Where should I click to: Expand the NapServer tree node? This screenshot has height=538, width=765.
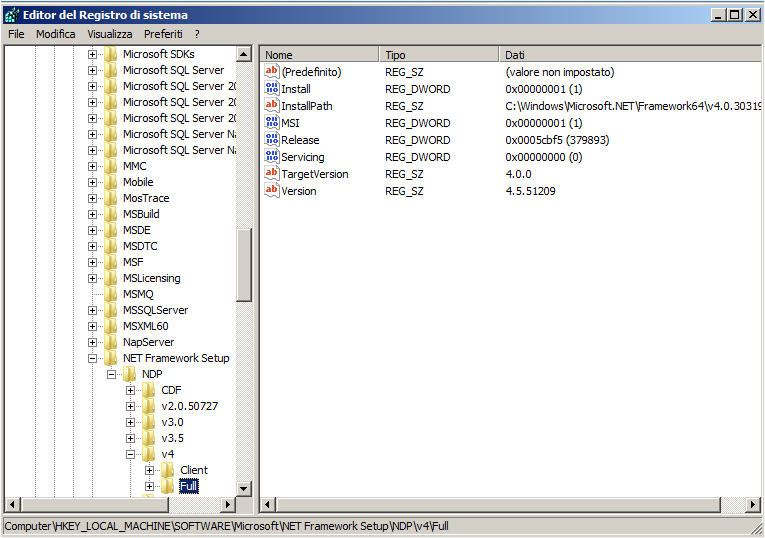pyautogui.click(x=92, y=342)
